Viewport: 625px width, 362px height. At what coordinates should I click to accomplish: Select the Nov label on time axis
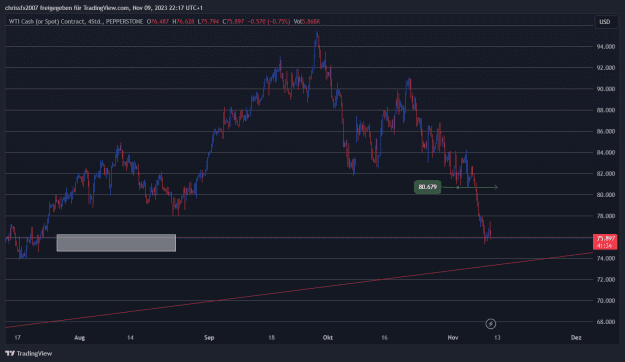pyautogui.click(x=453, y=338)
